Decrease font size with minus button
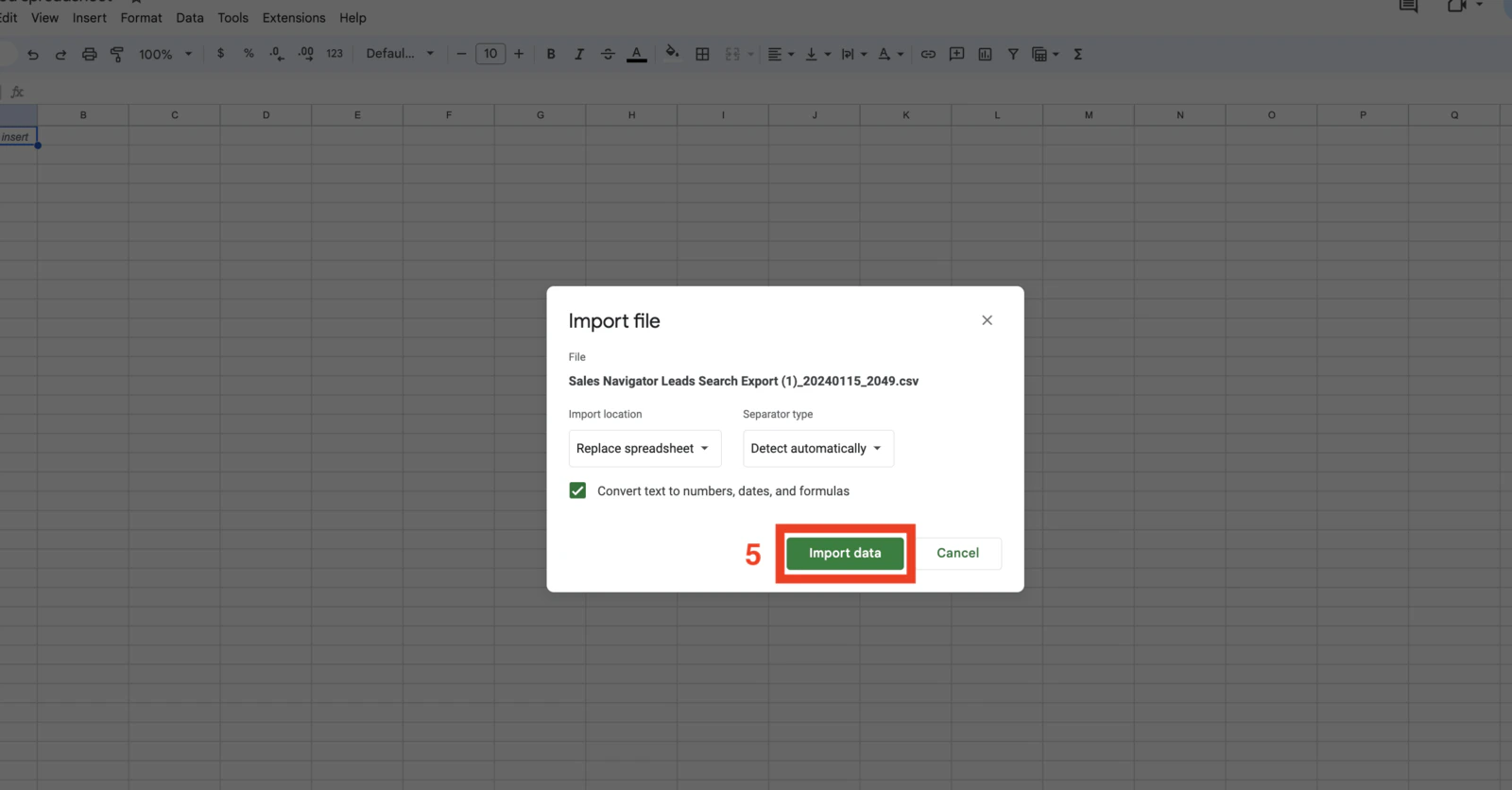 [461, 54]
